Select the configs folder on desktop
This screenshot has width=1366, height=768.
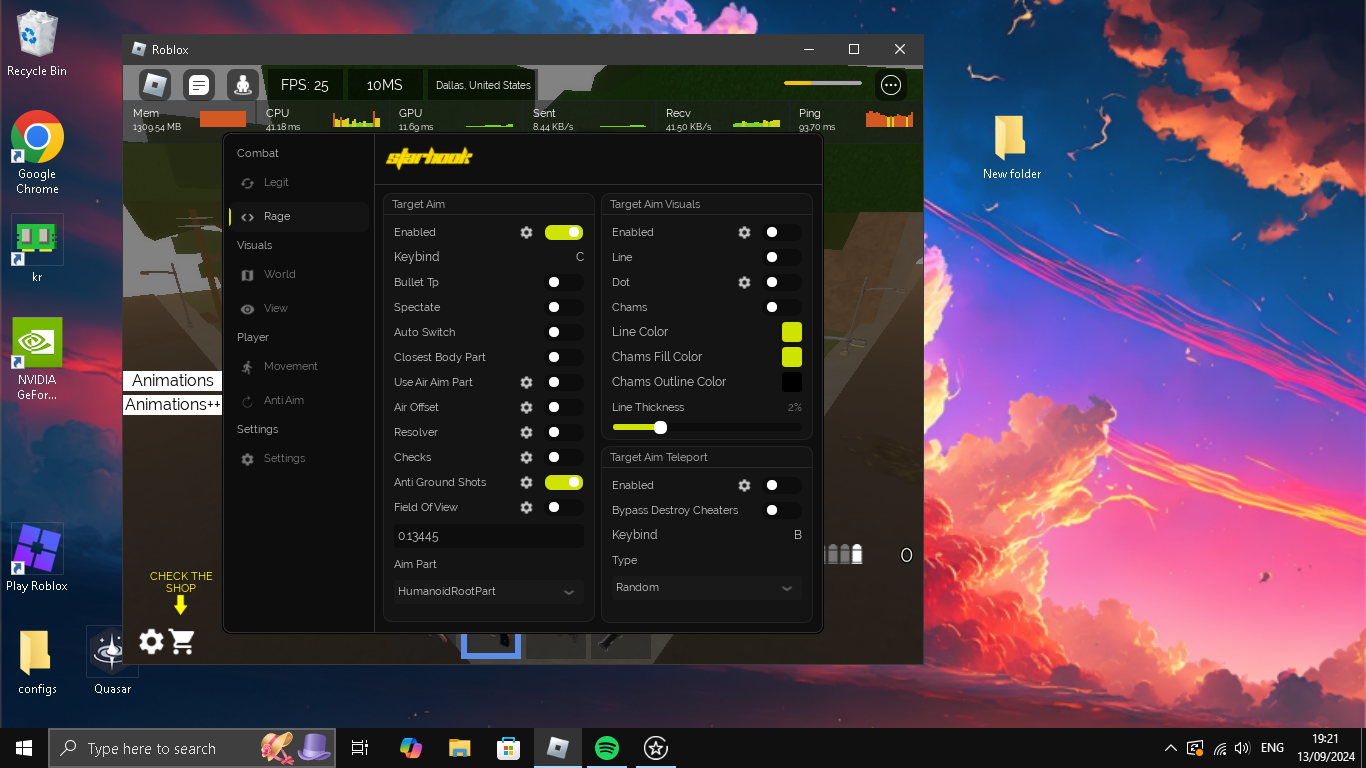(37, 661)
